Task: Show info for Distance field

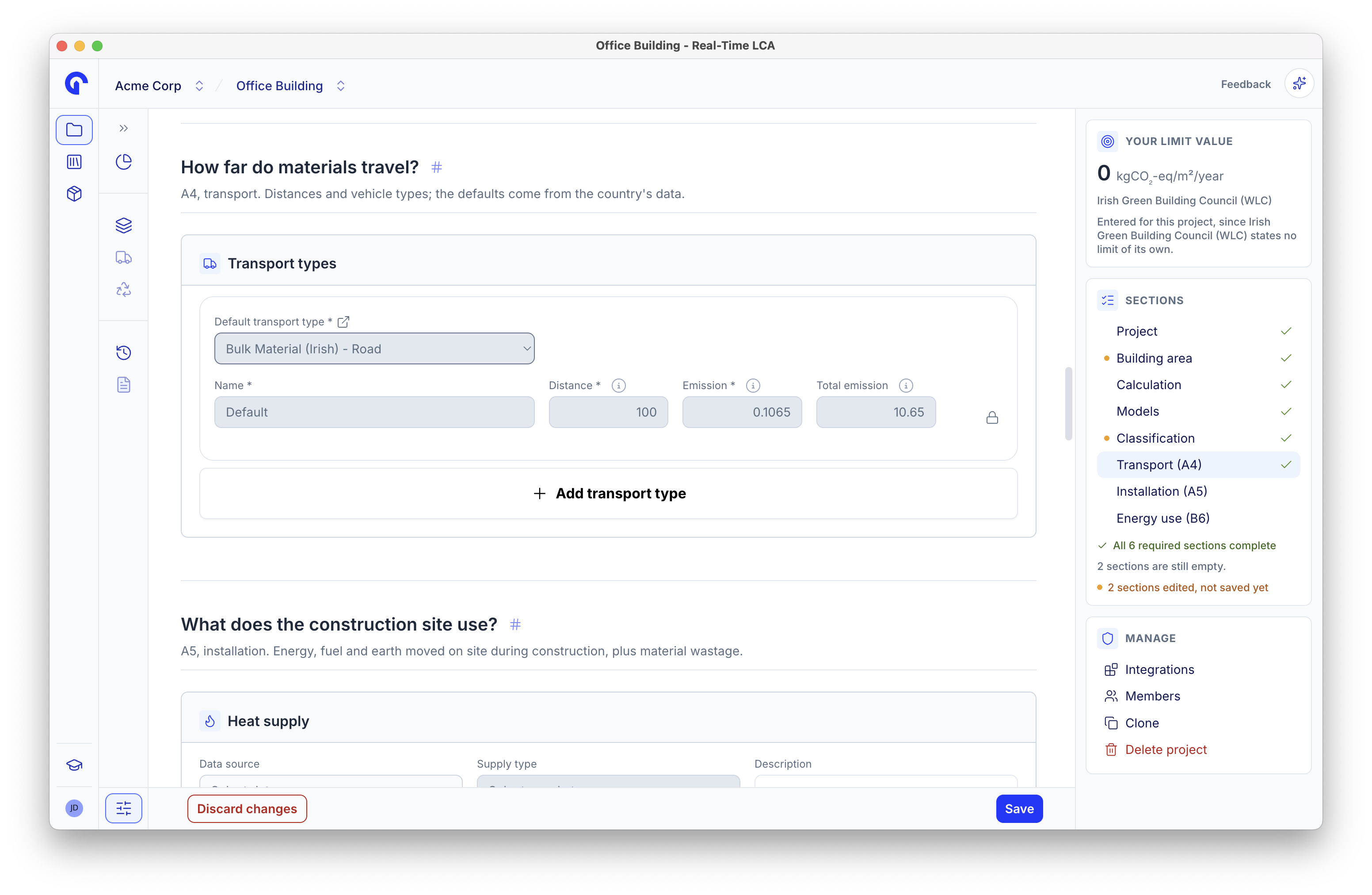Action: pyautogui.click(x=618, y=386)
